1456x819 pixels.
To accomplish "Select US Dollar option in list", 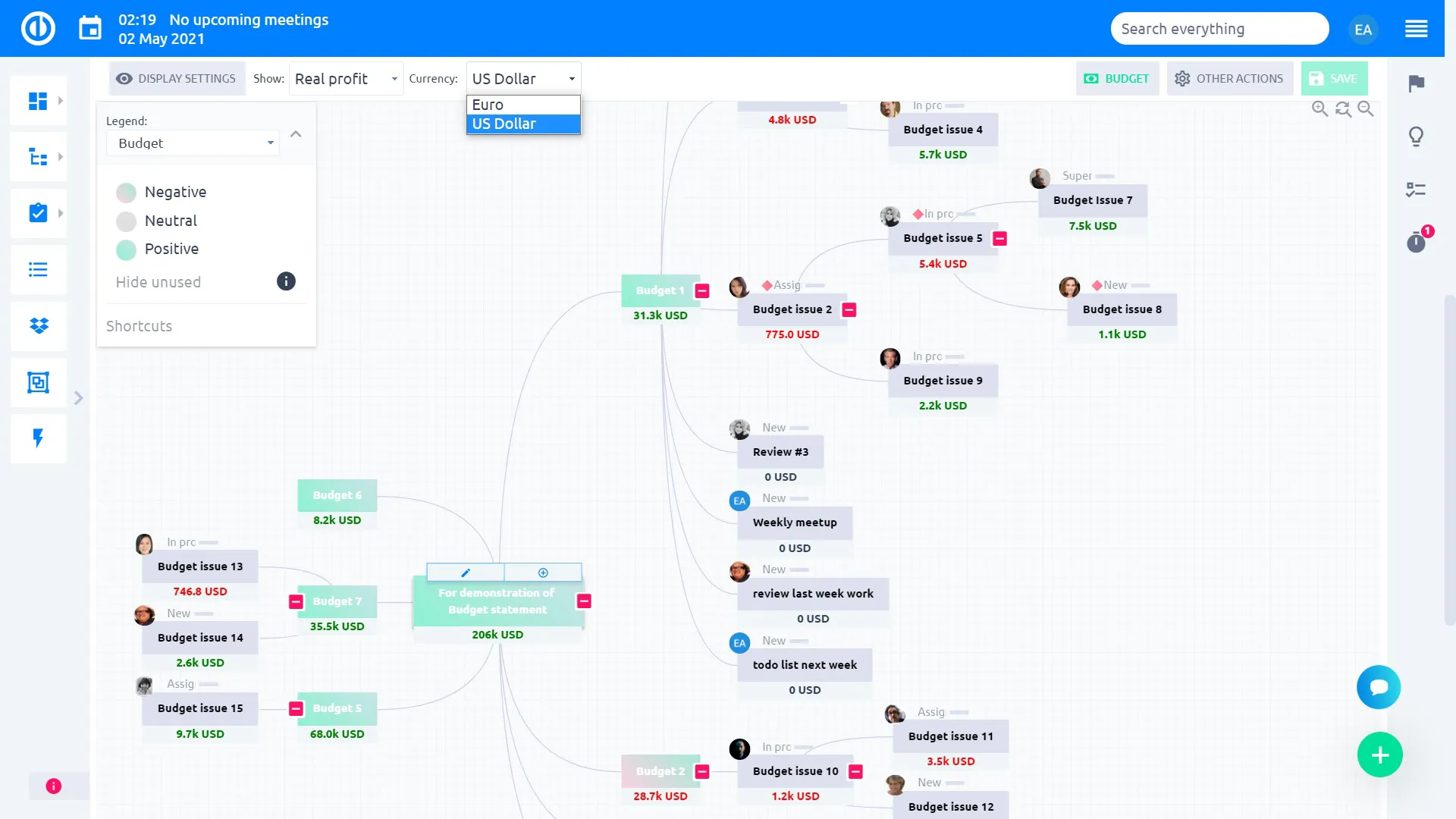I will 522,124.
